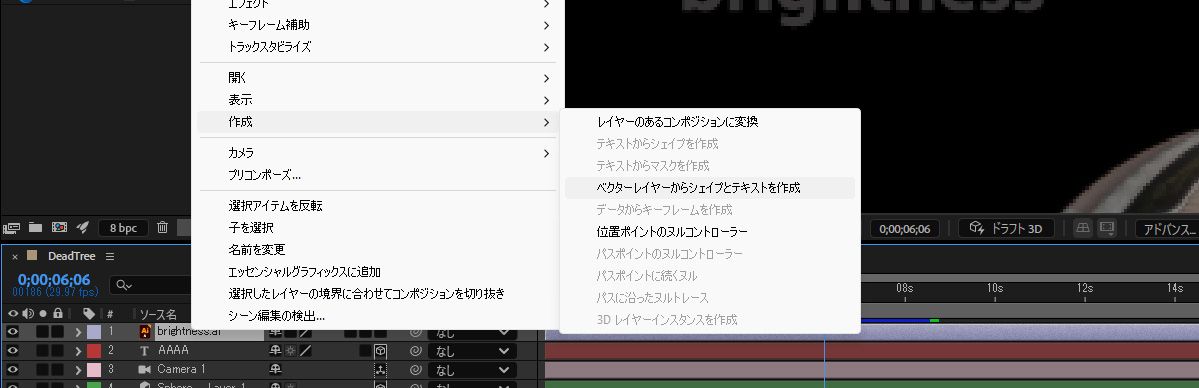Create a new folder in Project panel
The width and height of the screenshot is (1199, 388).
pos(35,227)
